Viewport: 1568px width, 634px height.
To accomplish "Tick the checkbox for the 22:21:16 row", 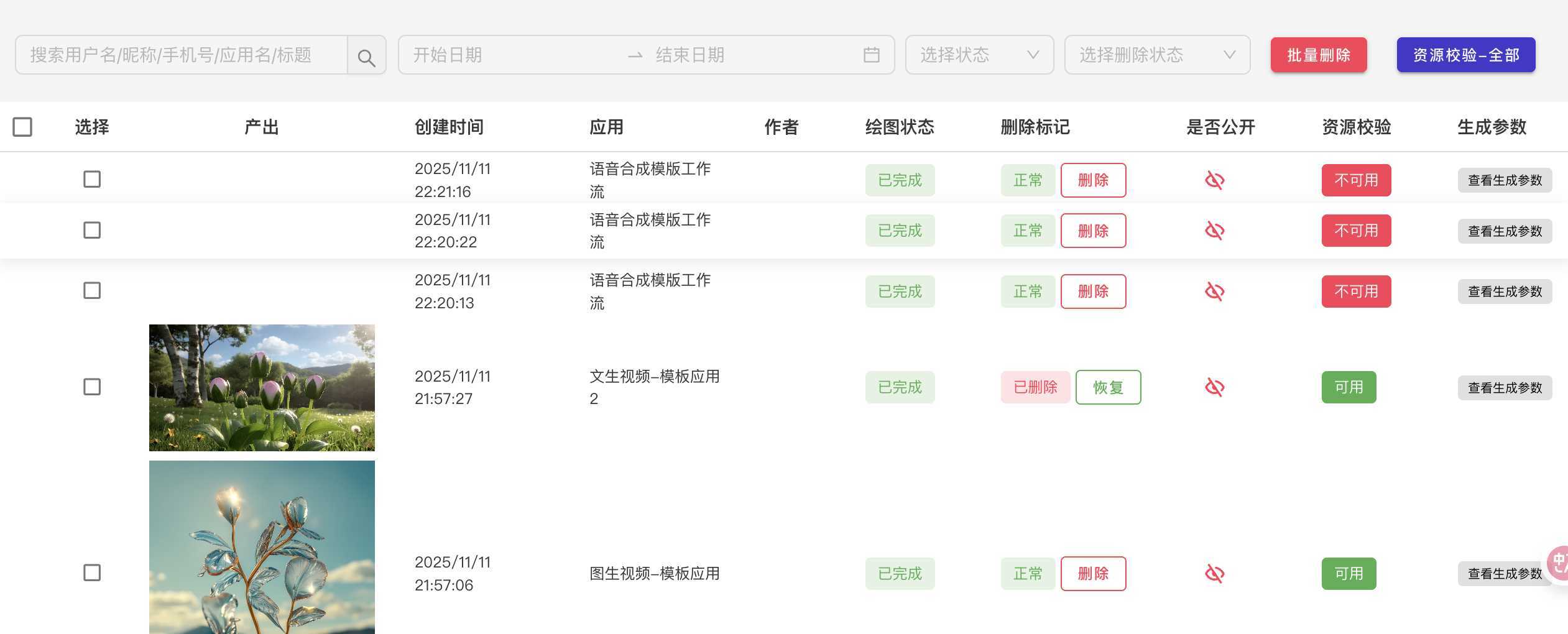I will tap(92, 180).
